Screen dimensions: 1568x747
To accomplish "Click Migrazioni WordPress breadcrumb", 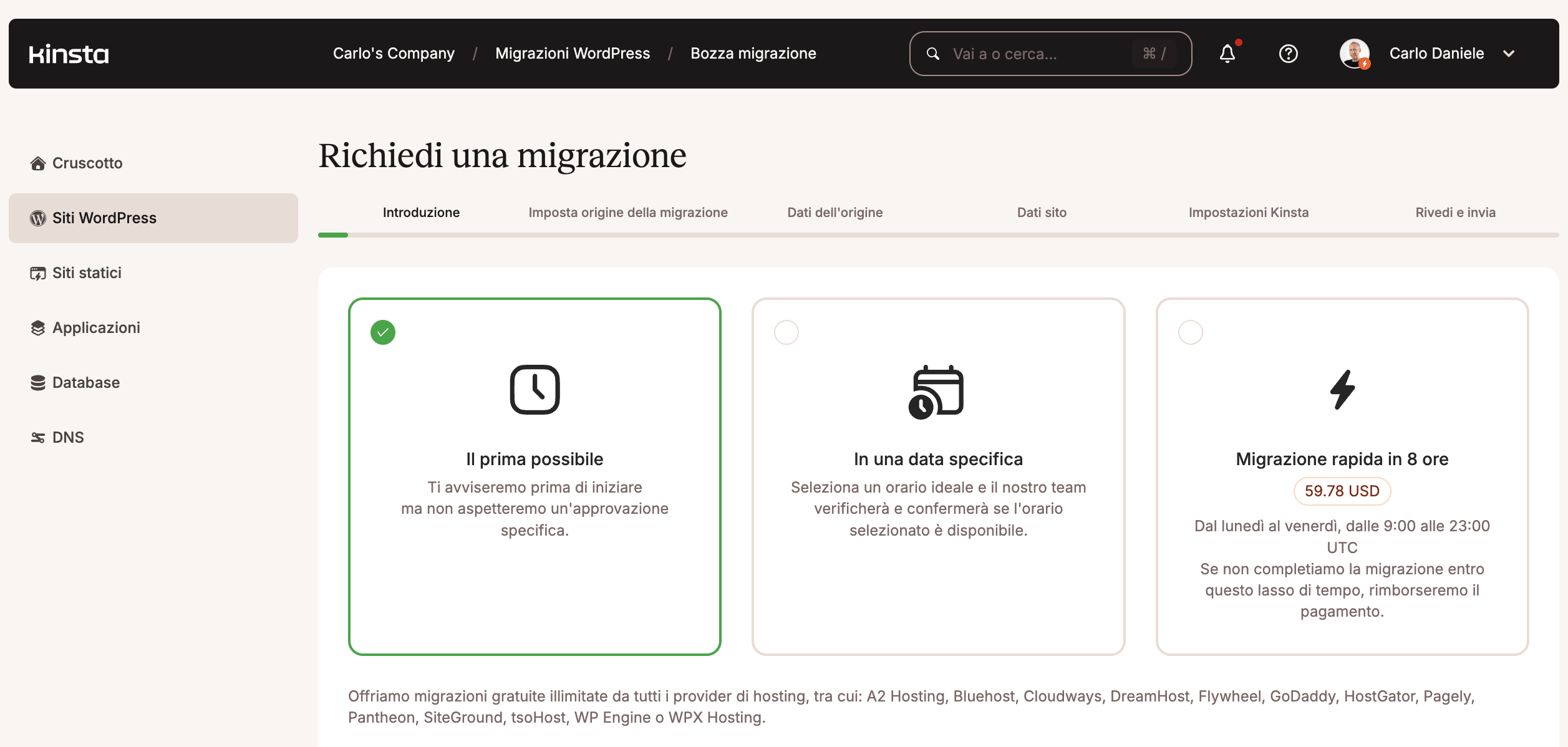I will coord(573,54).
